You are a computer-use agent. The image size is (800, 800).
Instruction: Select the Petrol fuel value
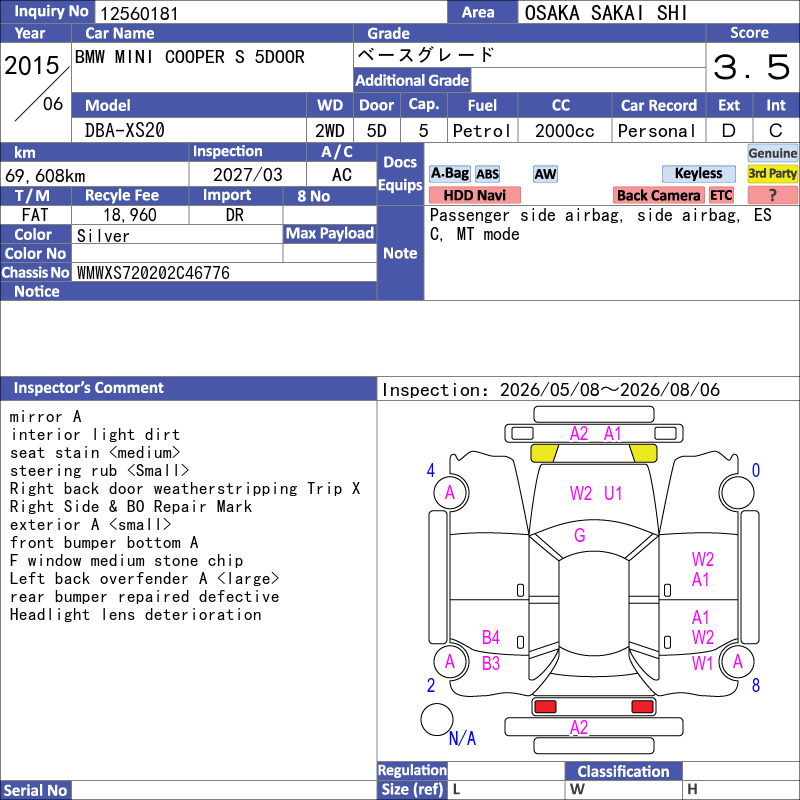click(x=482, y=131)
